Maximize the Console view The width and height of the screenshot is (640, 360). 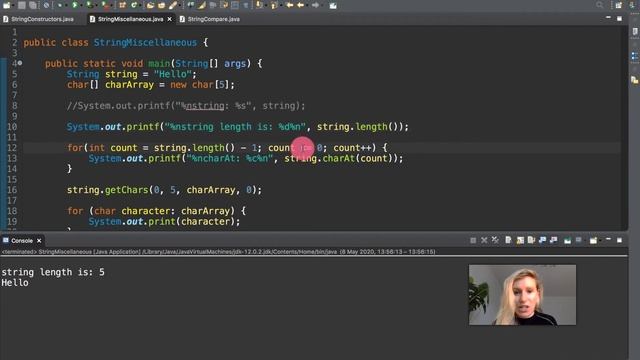pos(619,240)
